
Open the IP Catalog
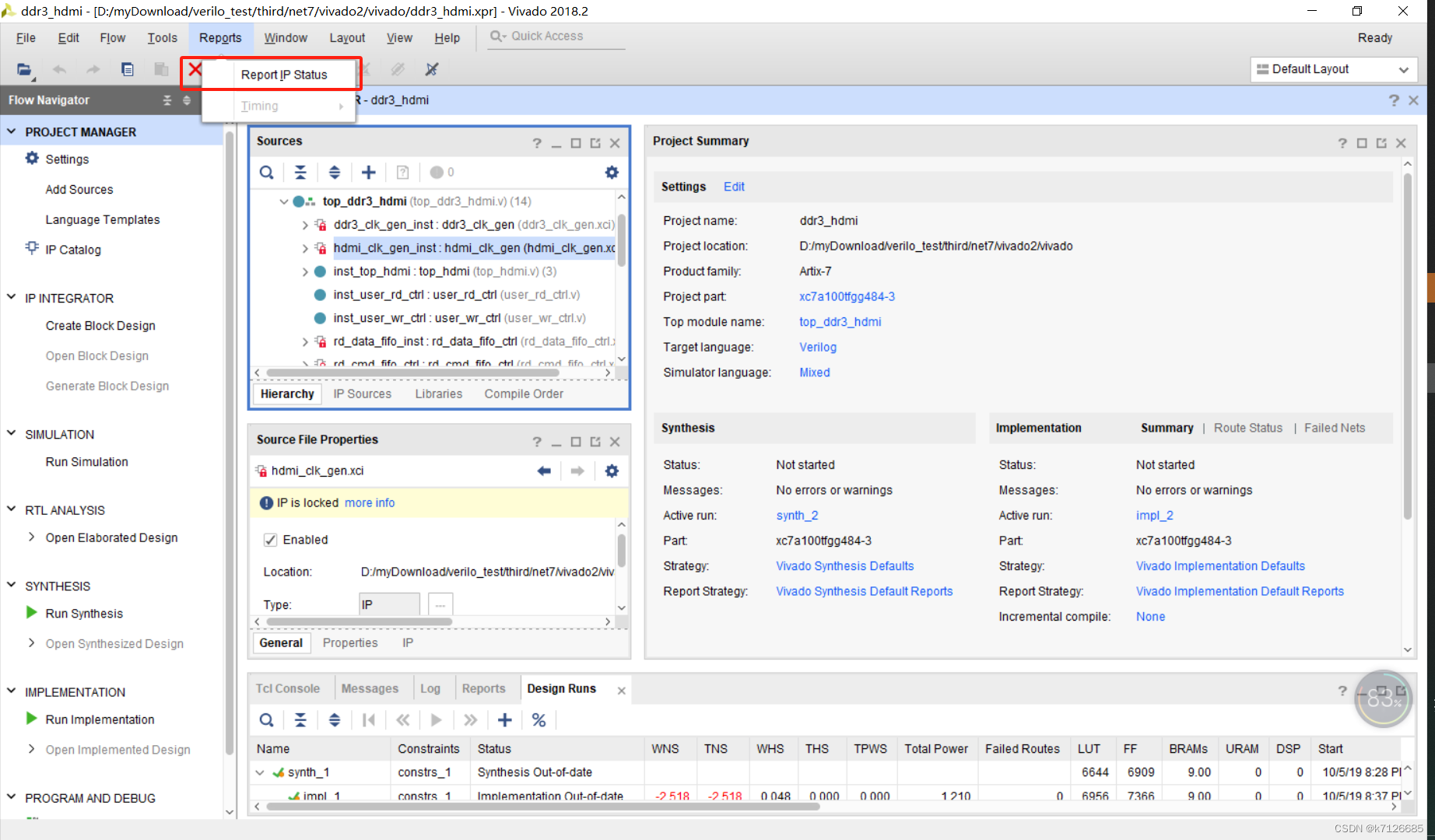coord(73,250)
